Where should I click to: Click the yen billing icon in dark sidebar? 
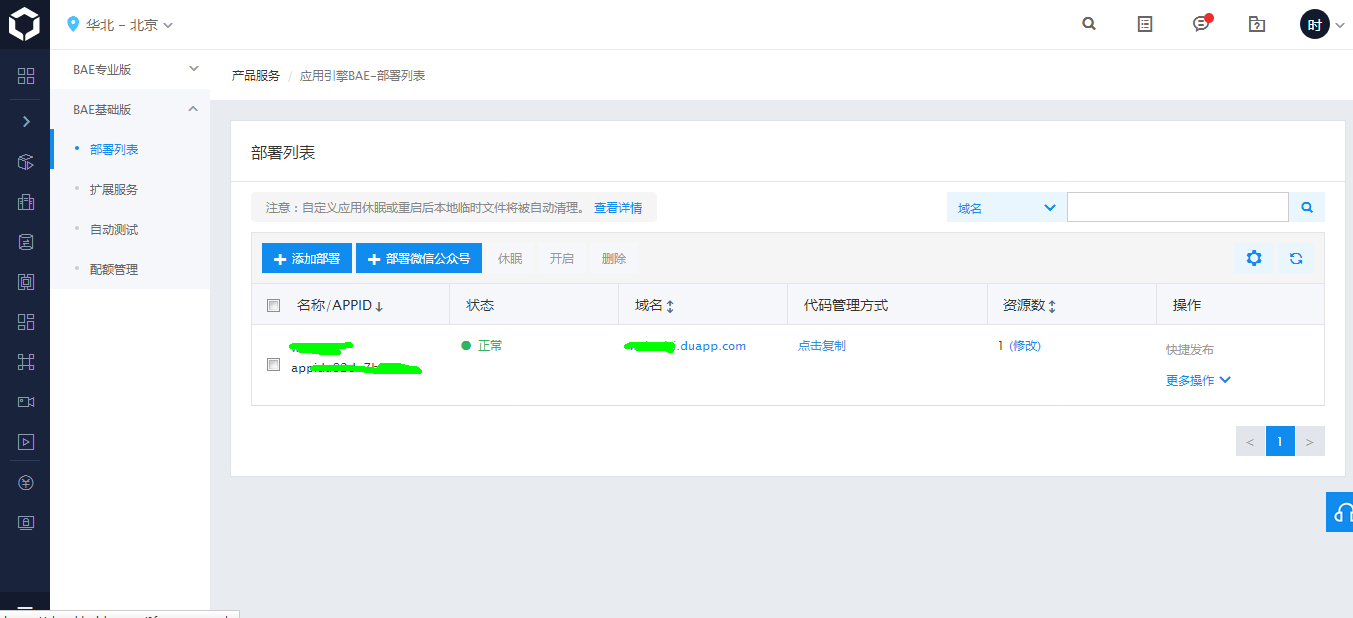[x=26, y=483]
